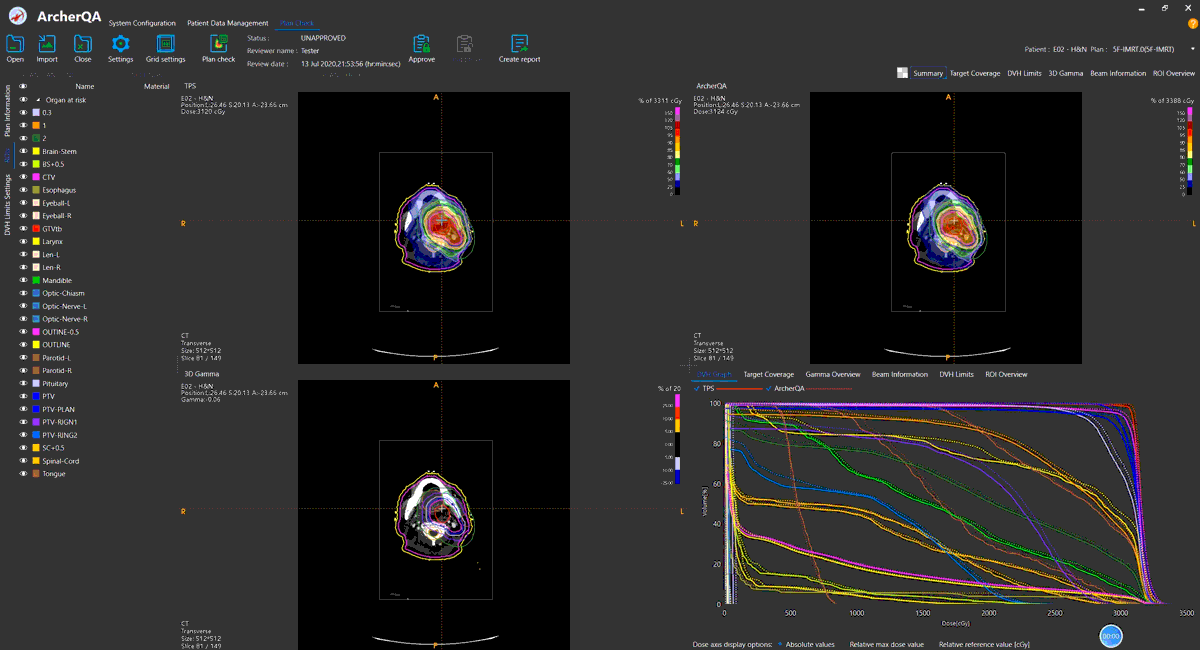Click the Open folder icon
The width and height of the screenshot is (1200, 650).
(x=15, y=43)
